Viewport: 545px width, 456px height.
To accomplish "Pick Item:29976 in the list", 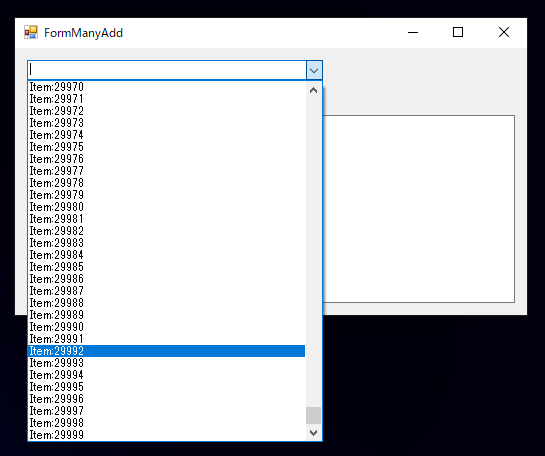I will coord(166,159).
